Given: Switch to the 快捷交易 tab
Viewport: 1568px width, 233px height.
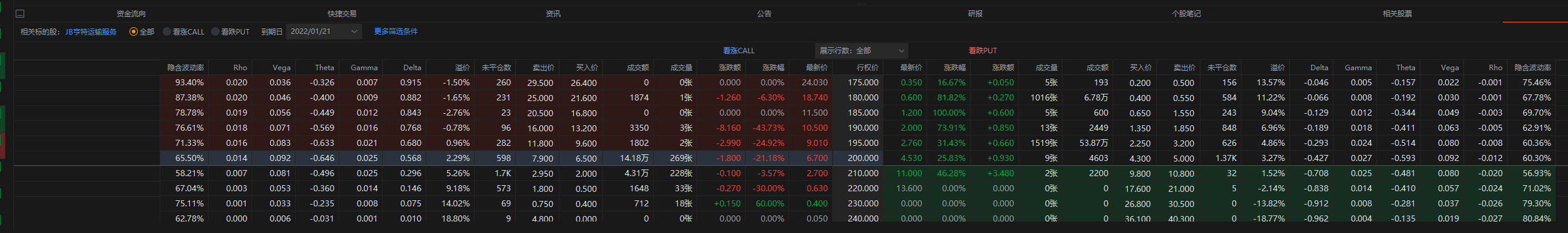Looking at the screenshot, I should [x=342, y=13].
